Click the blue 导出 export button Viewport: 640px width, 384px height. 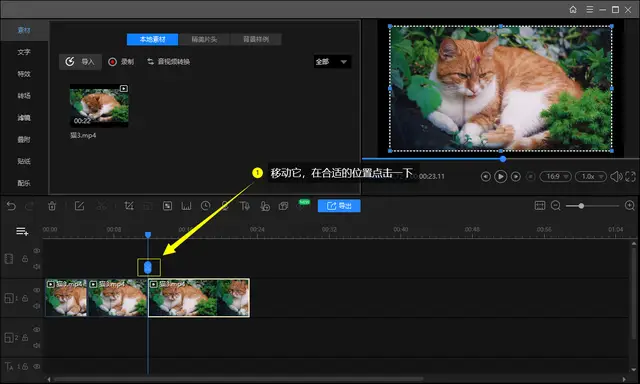point(339,206)
